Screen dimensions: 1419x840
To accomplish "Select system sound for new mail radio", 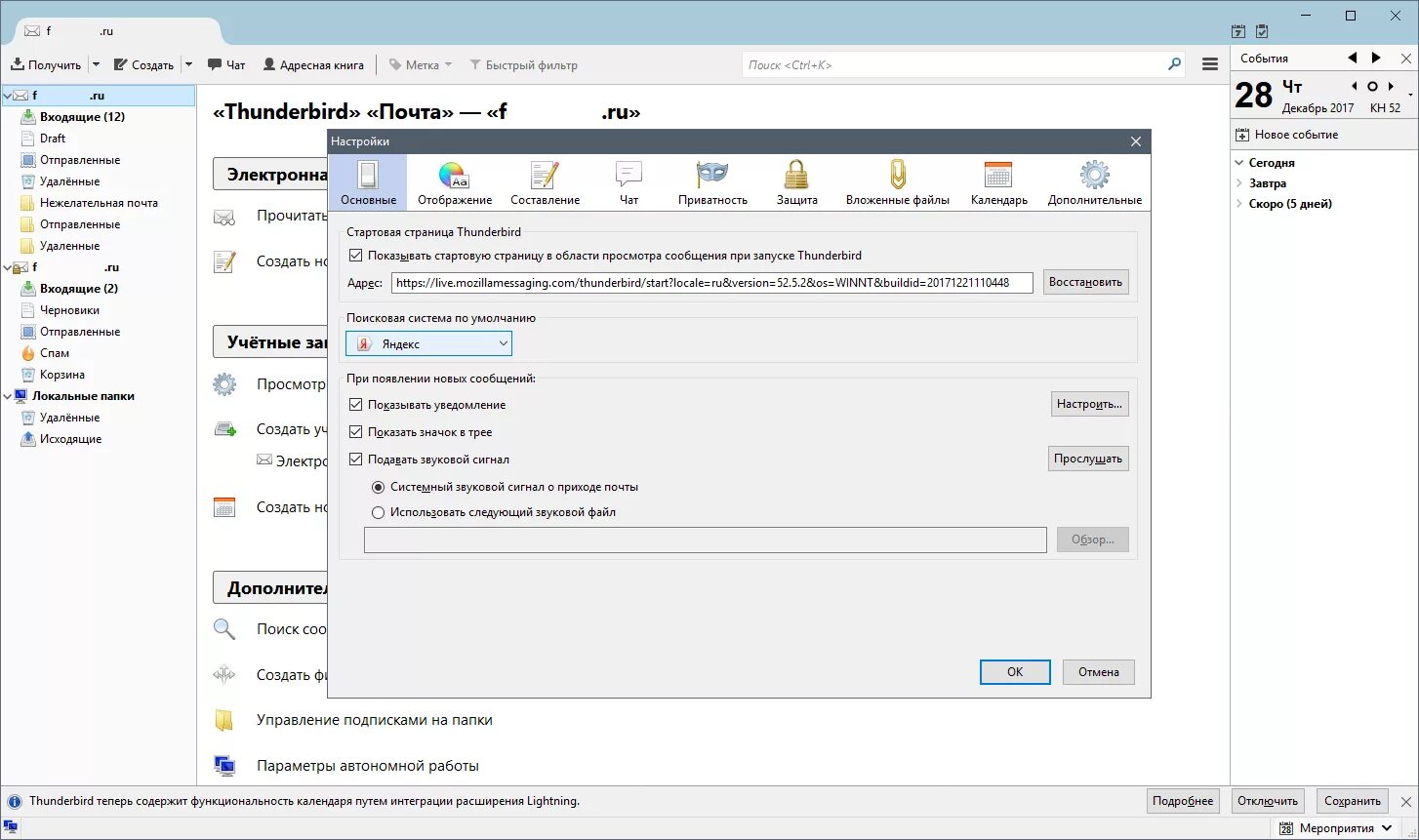I will 379,487.
